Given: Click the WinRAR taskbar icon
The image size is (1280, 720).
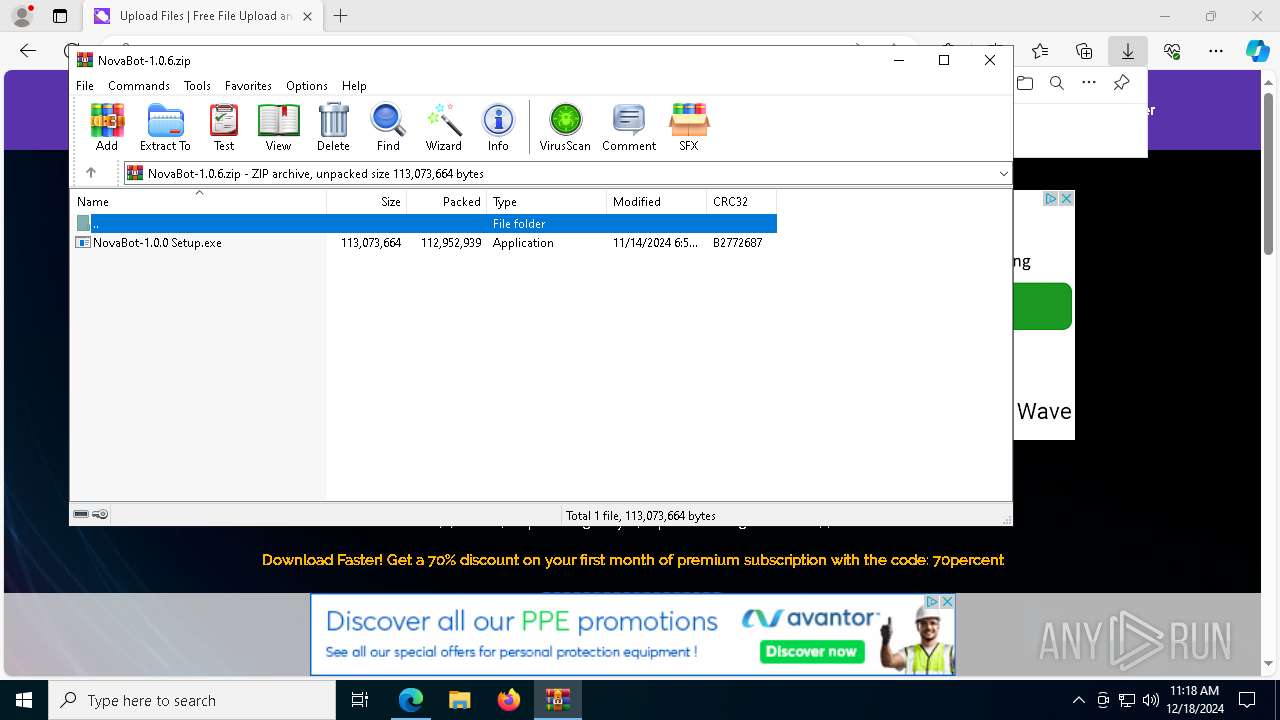Looking at the screenshot, I should pos(557,700).
